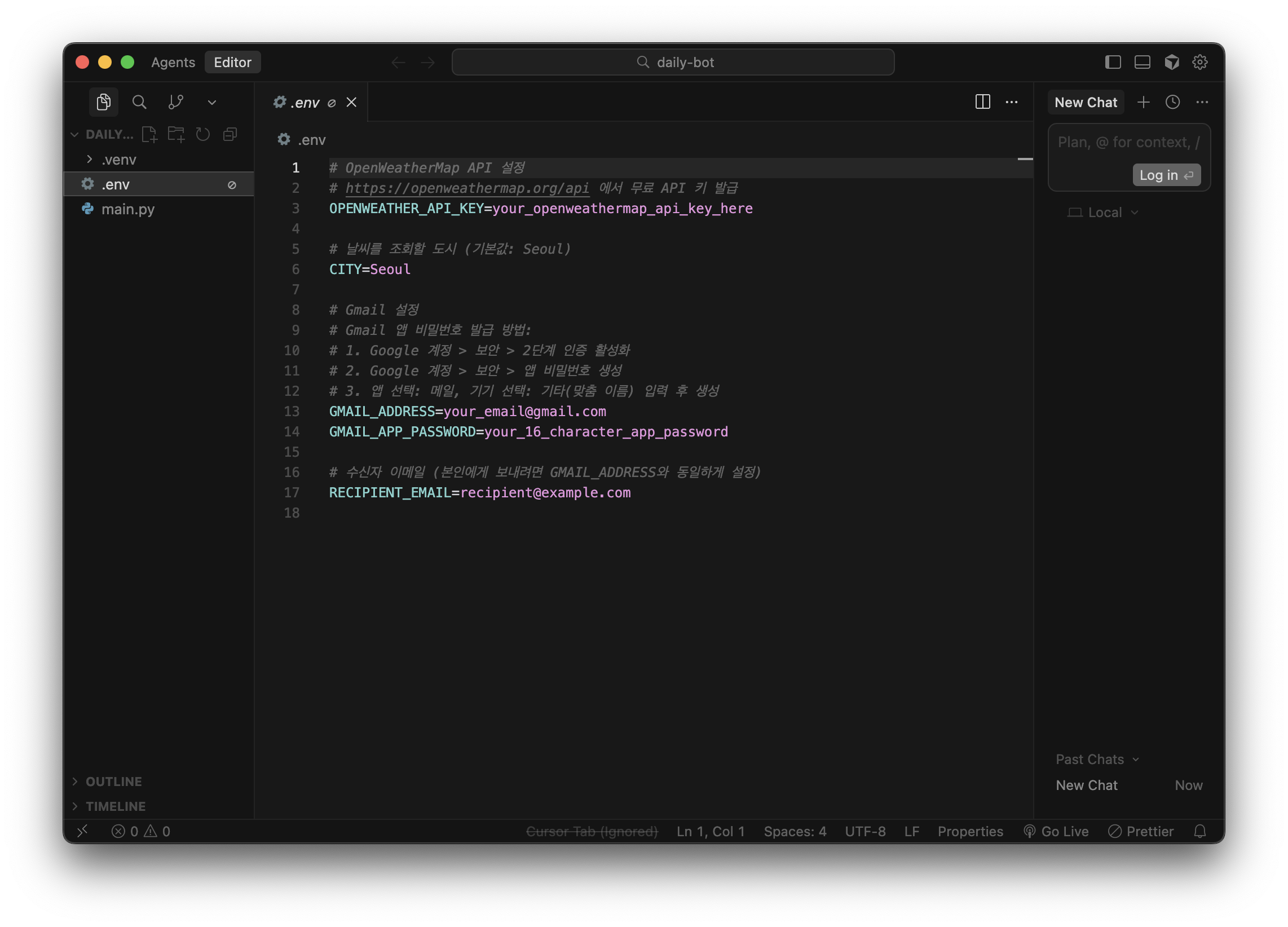
Task: Expand the OUTLINE section
Action: pyautogui.click(x=113, y=781)
